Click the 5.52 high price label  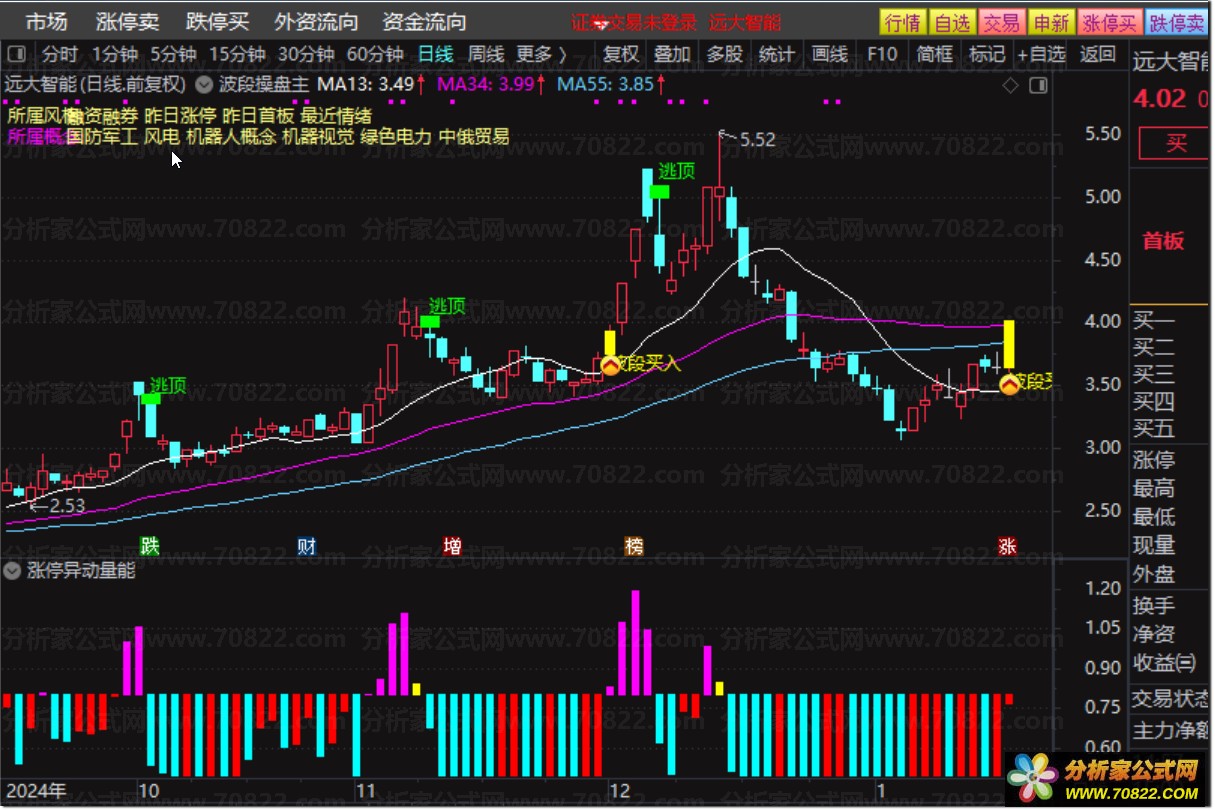(756, 141)
